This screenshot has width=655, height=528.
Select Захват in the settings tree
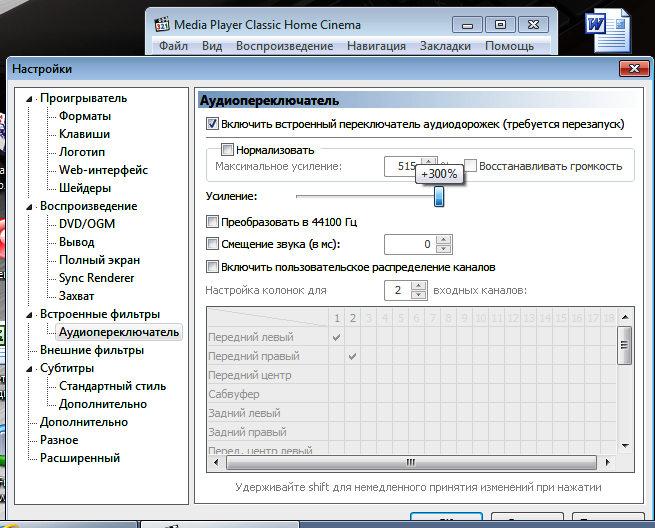[76, 296]
